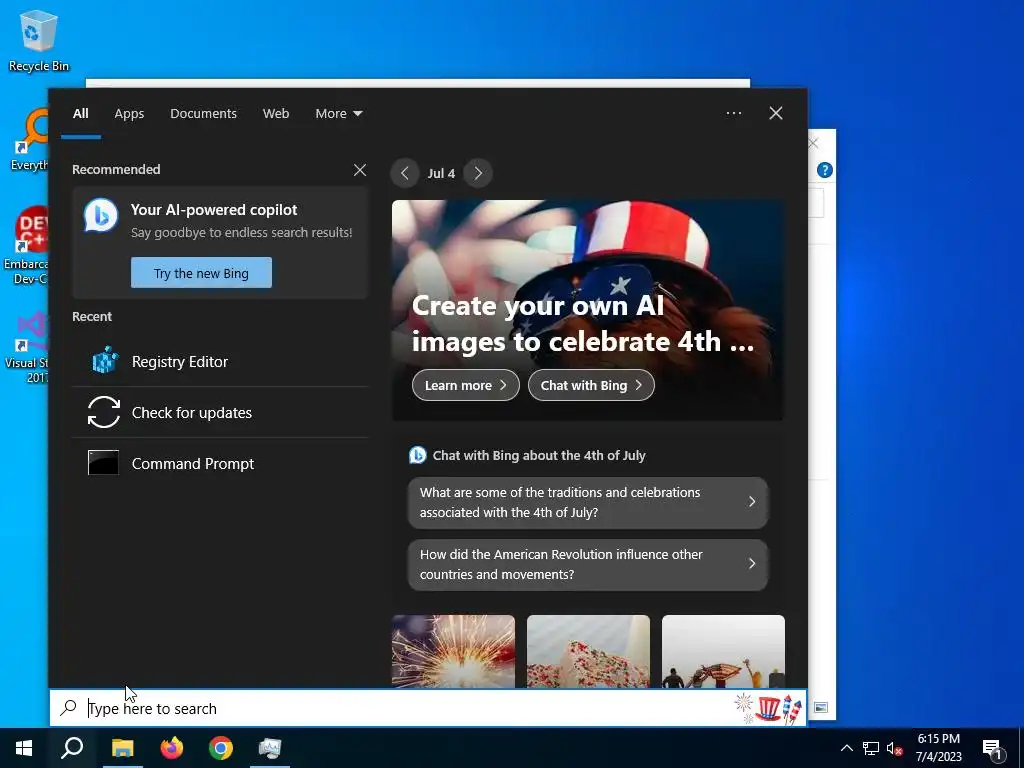Open the fireworks sparkler thumbnail

point(453,651)
